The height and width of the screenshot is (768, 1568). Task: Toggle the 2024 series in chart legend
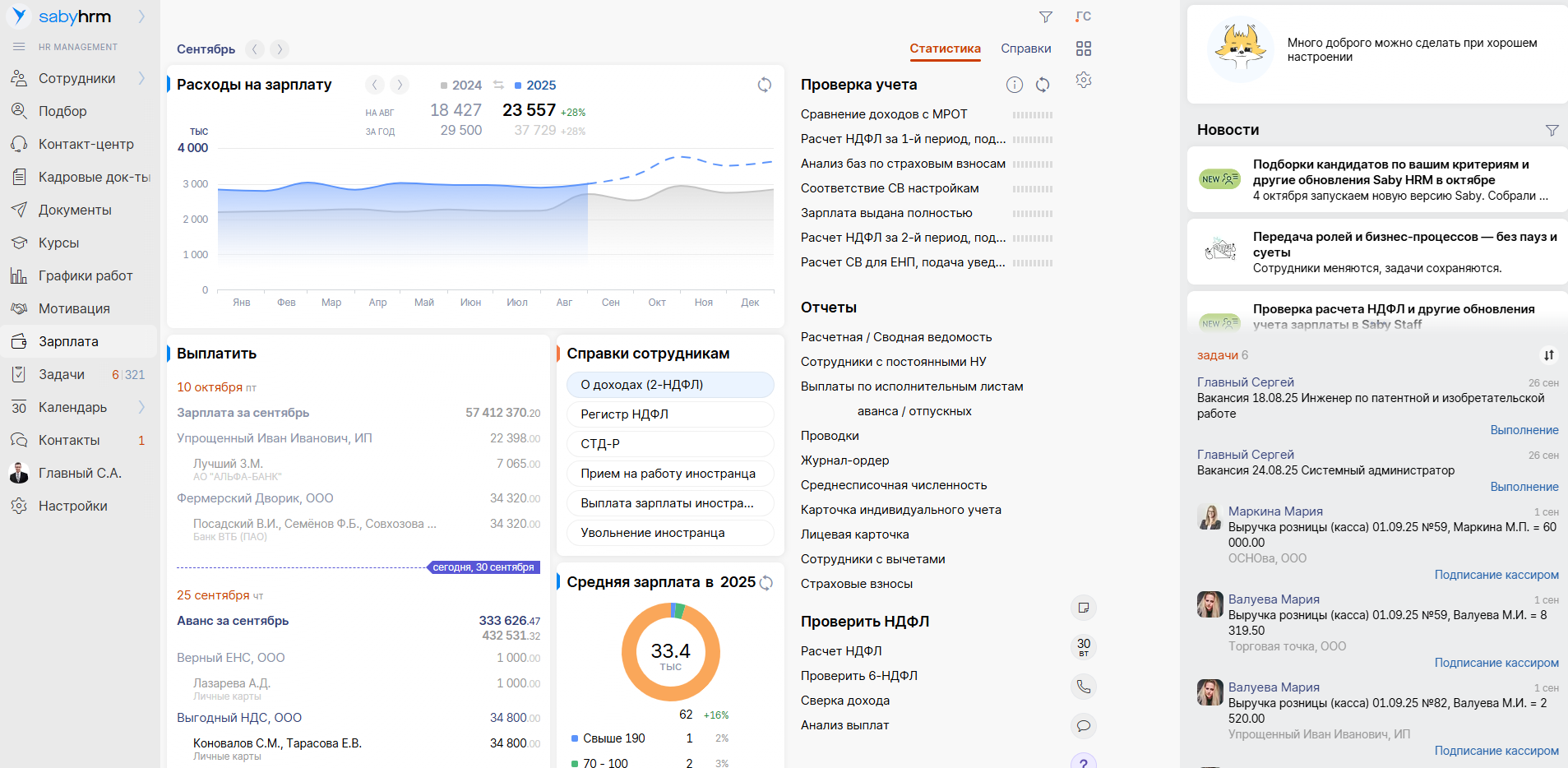pyautogui.click(x=461, y=86)
